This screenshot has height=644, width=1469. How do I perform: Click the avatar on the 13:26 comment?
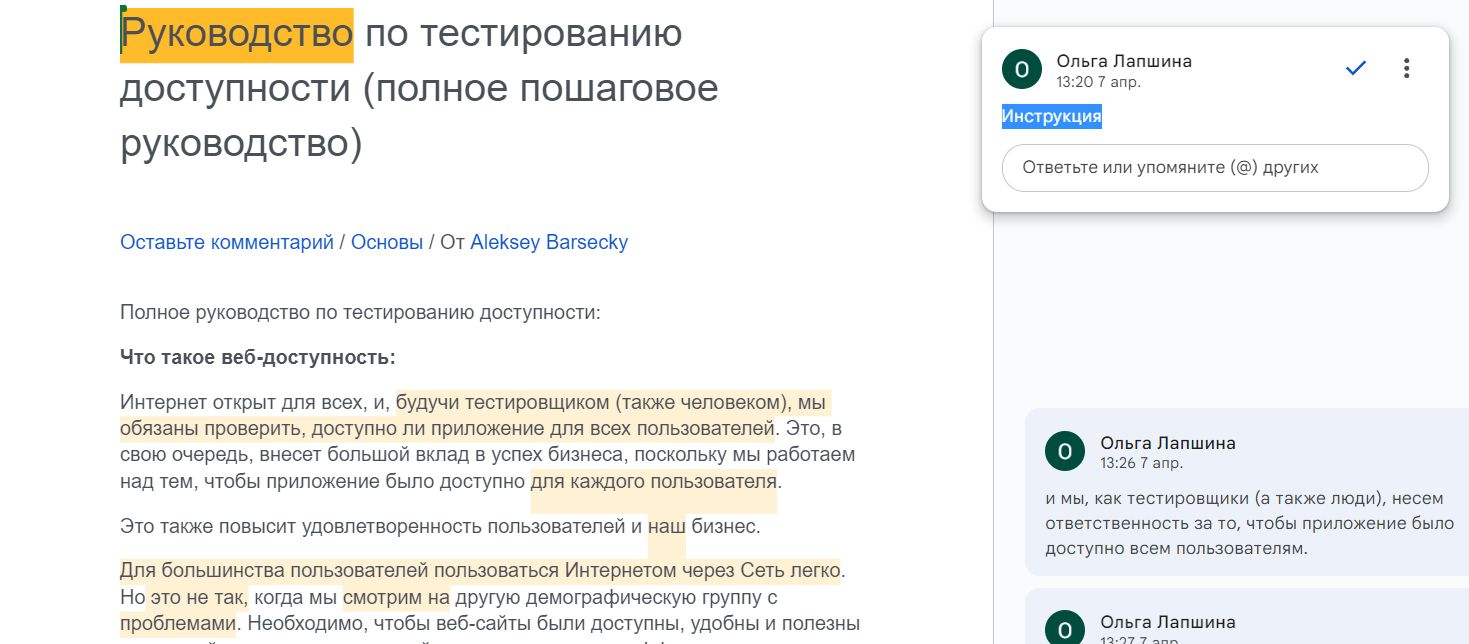tap(1065, 451)
